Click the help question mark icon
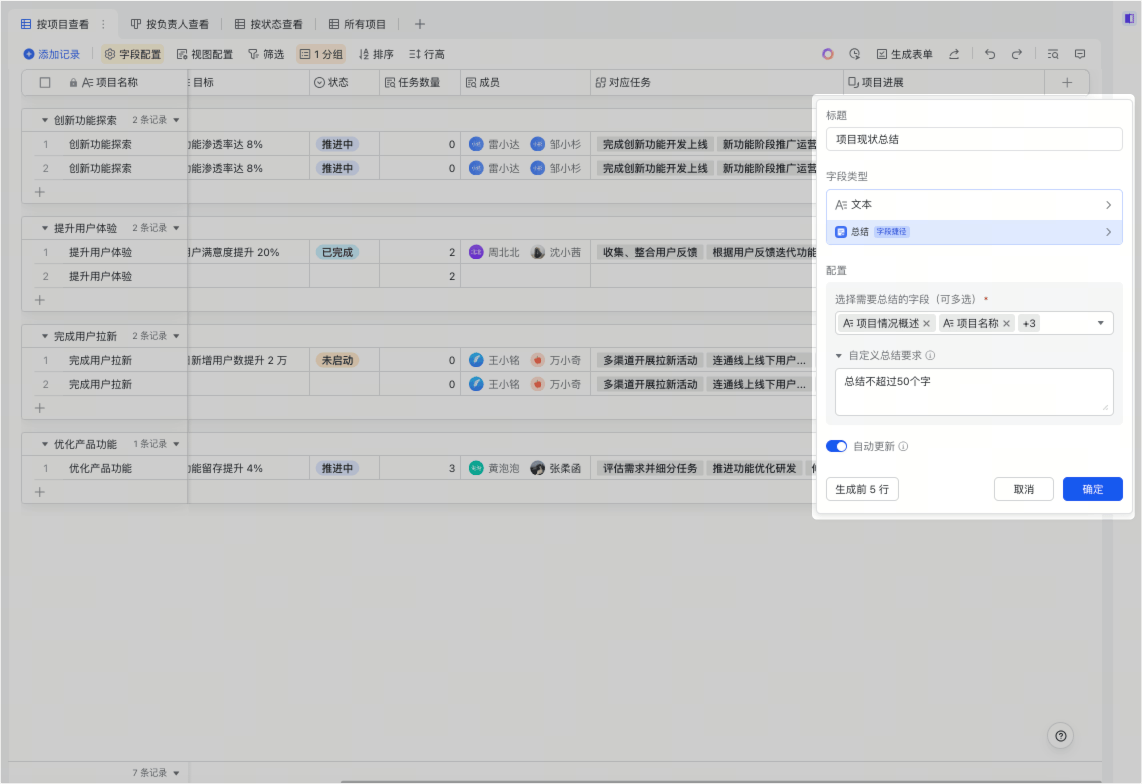 [1061, 736]
